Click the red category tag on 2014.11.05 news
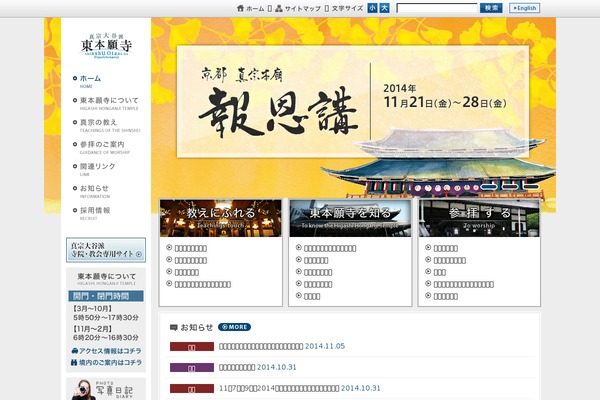This screenshot has width=600, height=400. (192, 347)
